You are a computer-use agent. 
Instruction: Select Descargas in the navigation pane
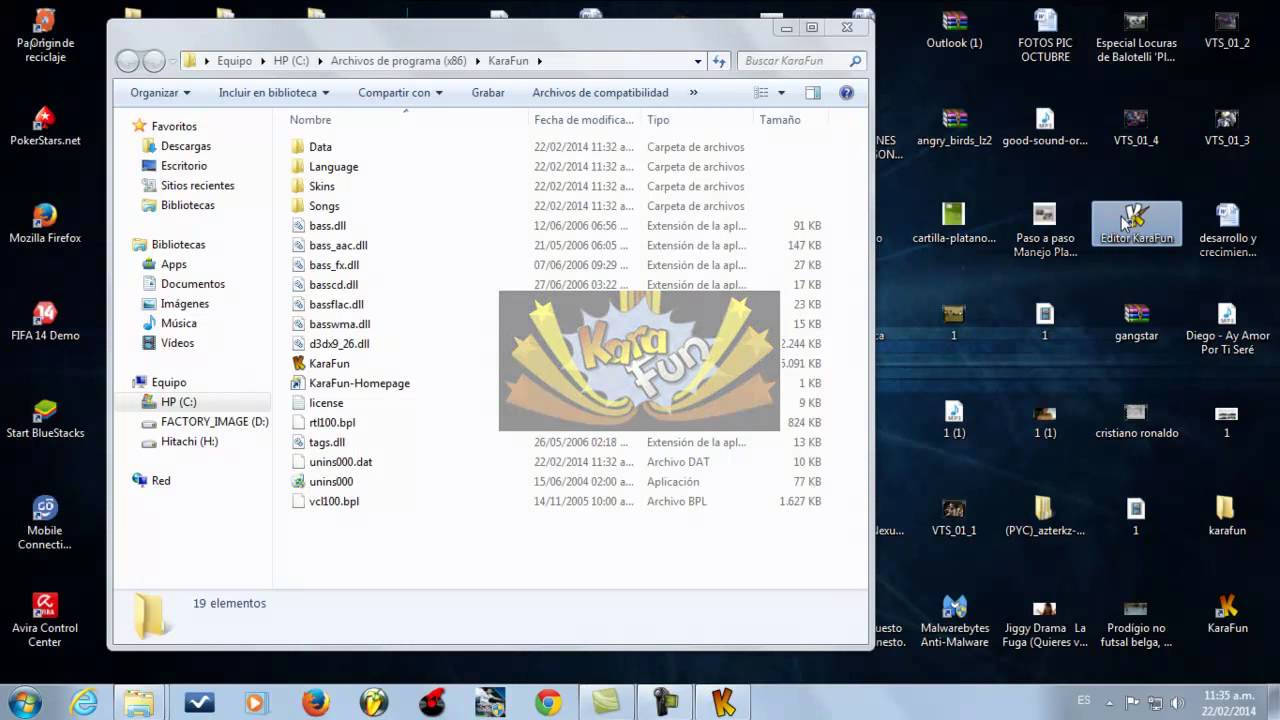pyautogui.click(x=186, y=146)
